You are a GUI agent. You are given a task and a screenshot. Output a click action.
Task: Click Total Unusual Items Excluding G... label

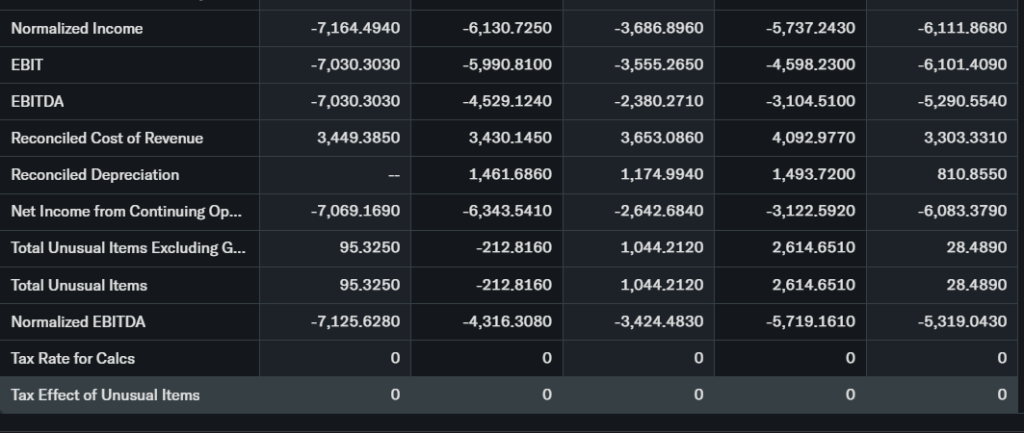[127, 248]
